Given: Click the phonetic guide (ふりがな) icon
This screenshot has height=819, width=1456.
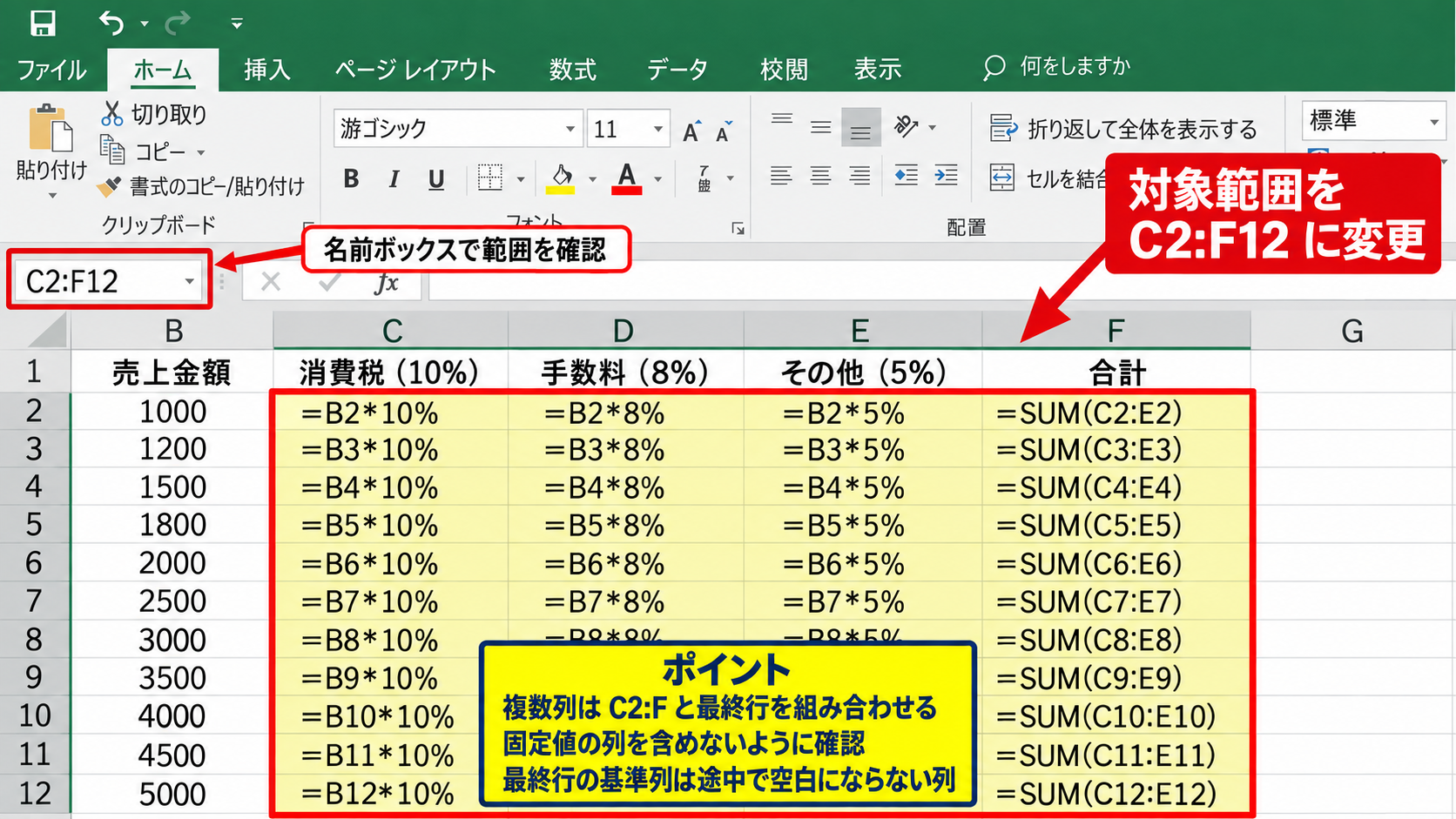Looking at the screenshot, I should [704, 178].
